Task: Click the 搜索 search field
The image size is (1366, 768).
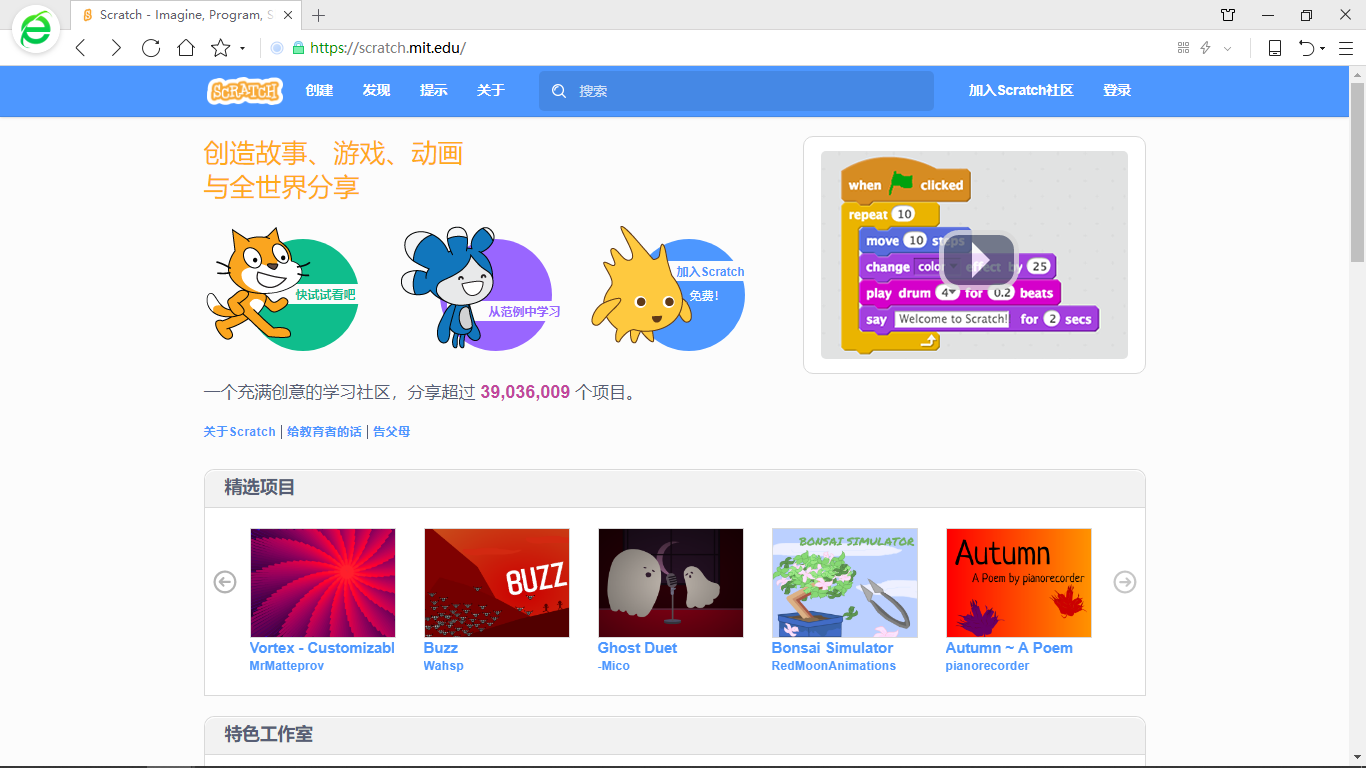Action: click(x=736, y=91)
